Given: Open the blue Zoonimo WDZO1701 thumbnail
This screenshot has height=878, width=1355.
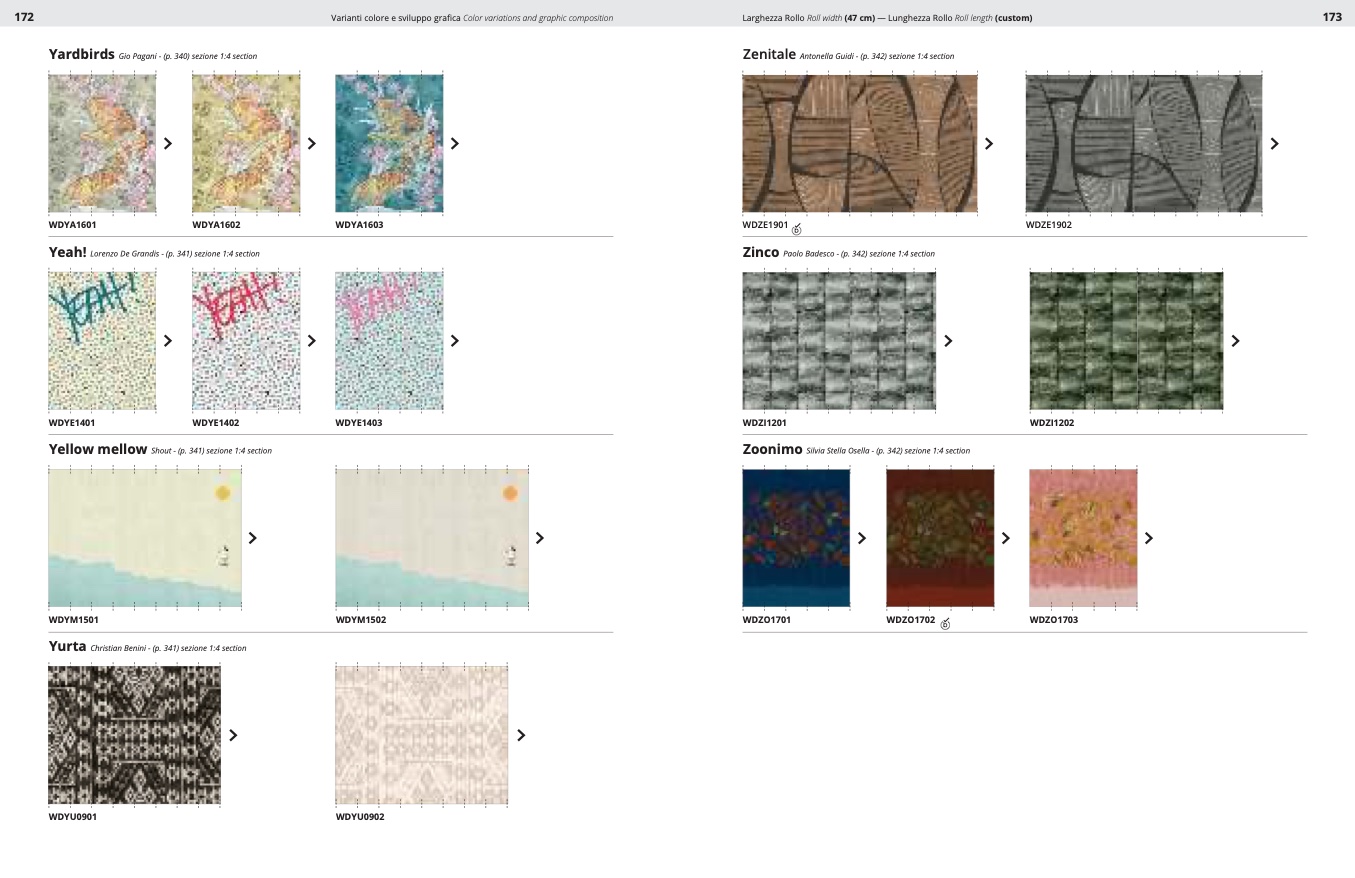Looking at the screenshot, I should (796, 538).
